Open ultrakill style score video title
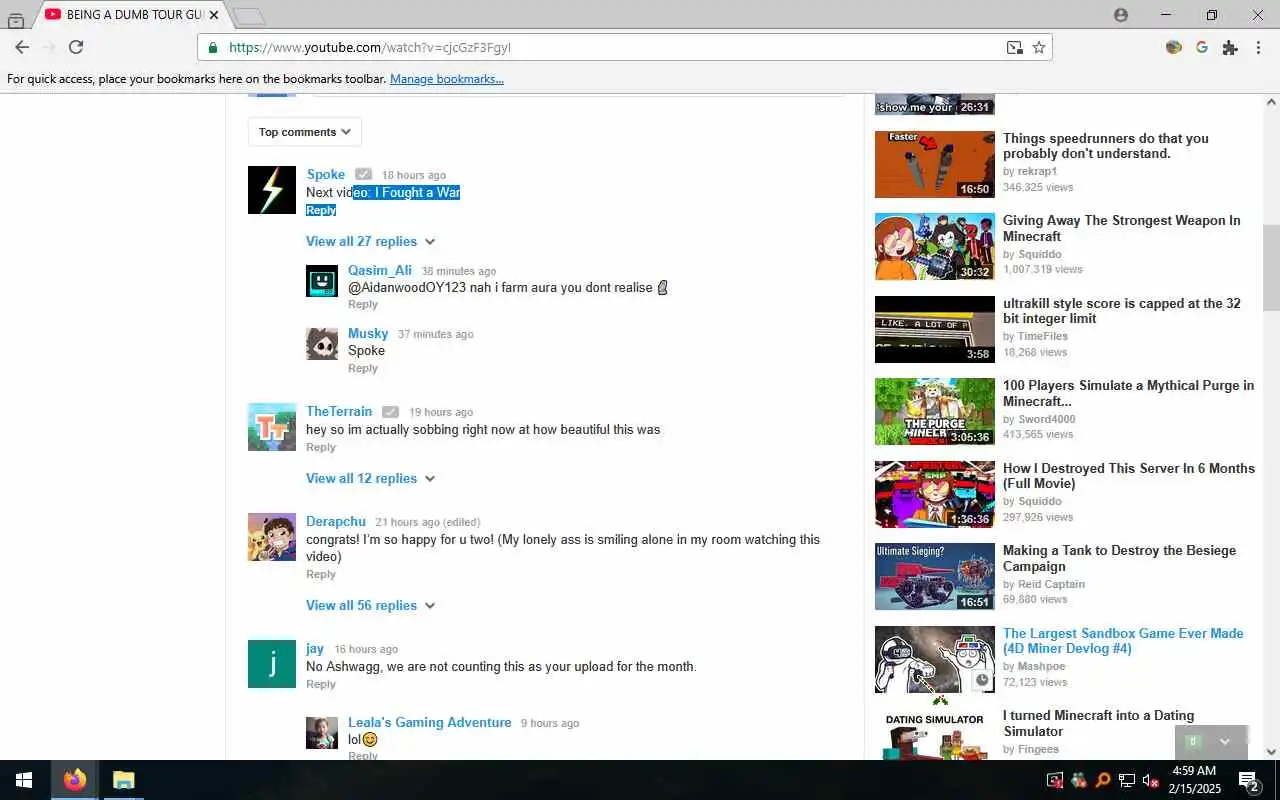This screenshot has width=1280, height=800. click(x=1122, y=311)
